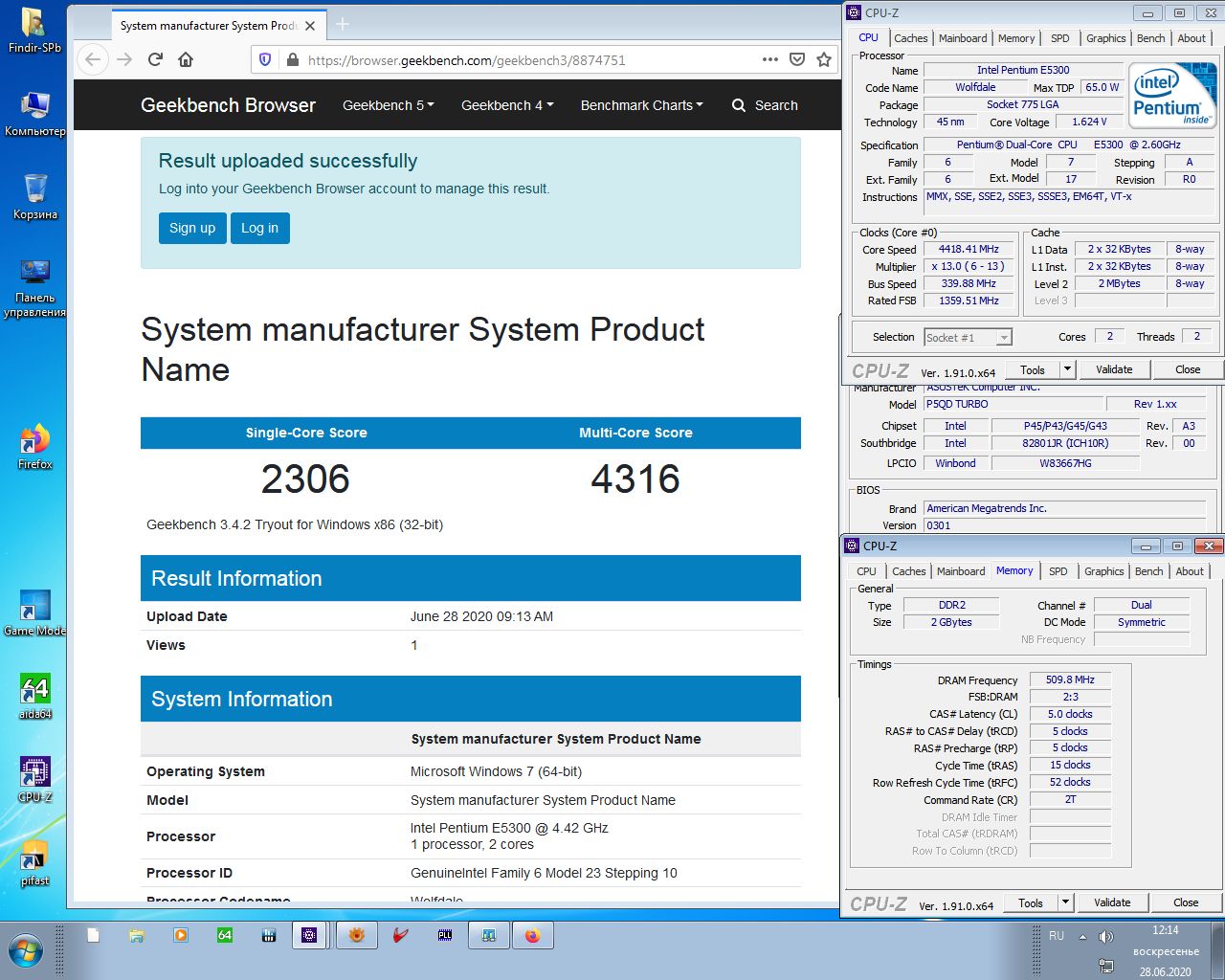This screenshot has height=980, width=1225.
Task: Open the Корзина recycle bin icon
Action: (x=34, y=195)
